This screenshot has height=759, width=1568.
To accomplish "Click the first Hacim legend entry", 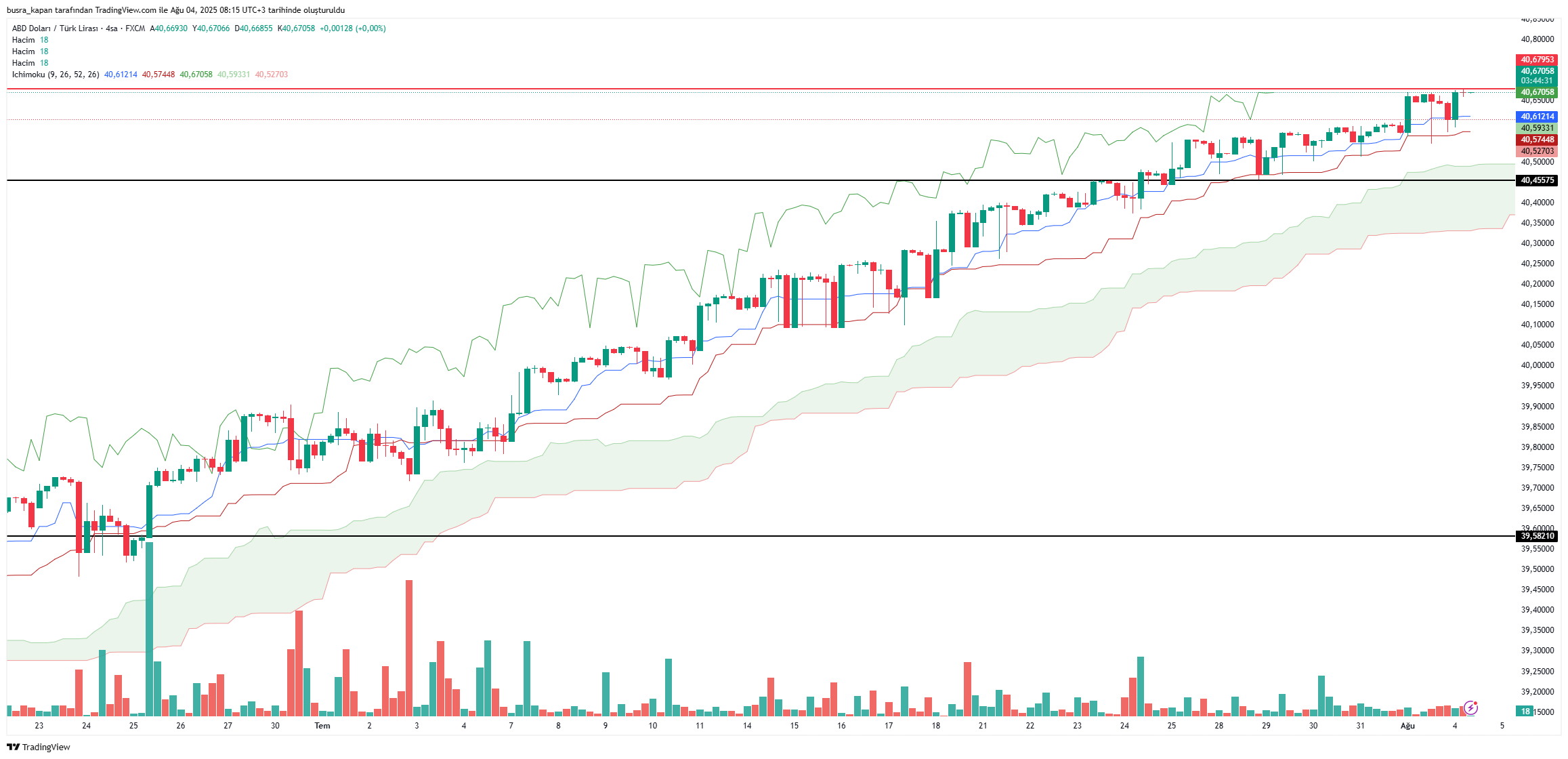I will [24, 40].
